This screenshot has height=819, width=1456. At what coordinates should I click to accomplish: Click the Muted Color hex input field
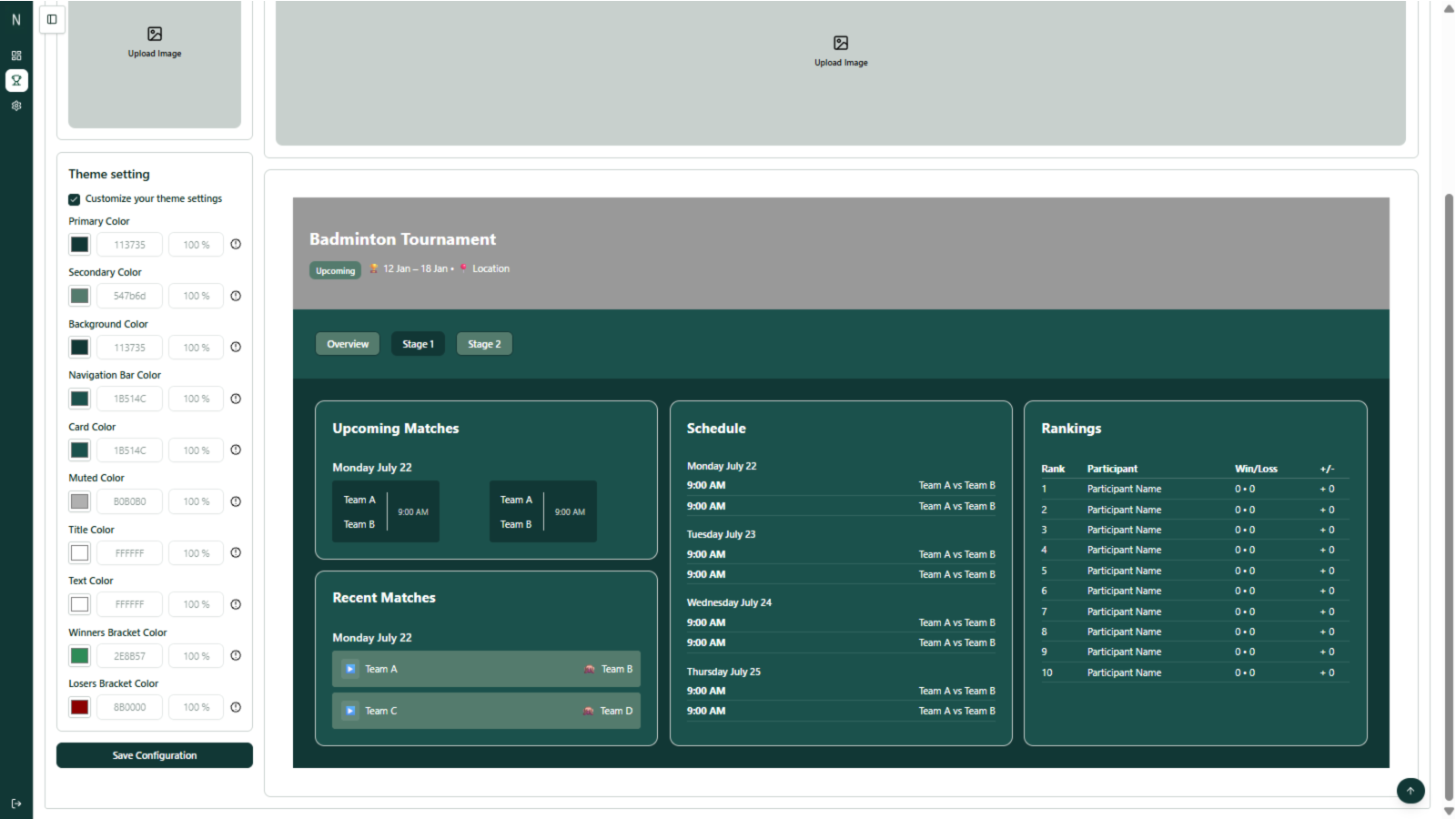point(130,501)
